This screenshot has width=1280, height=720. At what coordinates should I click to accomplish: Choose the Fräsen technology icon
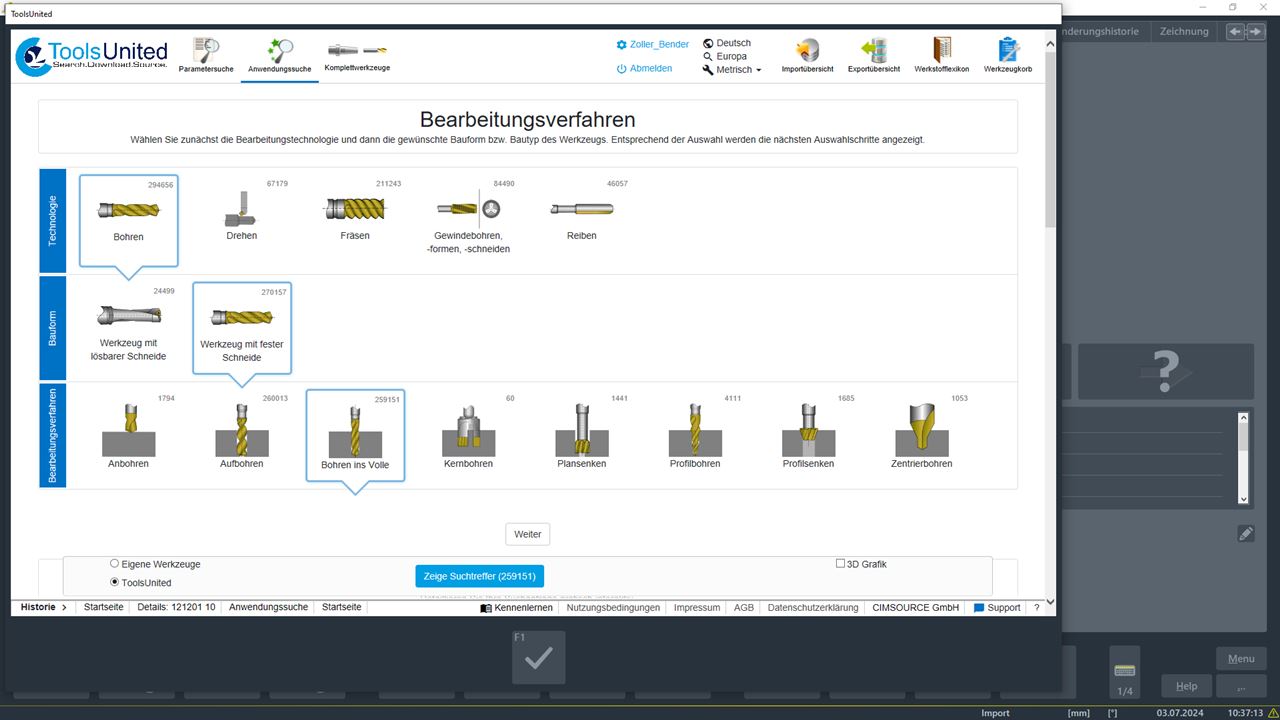(354, 208)
